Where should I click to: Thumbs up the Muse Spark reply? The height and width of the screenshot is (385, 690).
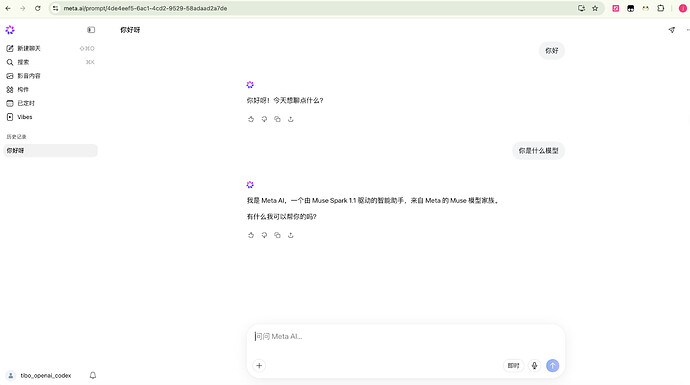tap(251, 235)
